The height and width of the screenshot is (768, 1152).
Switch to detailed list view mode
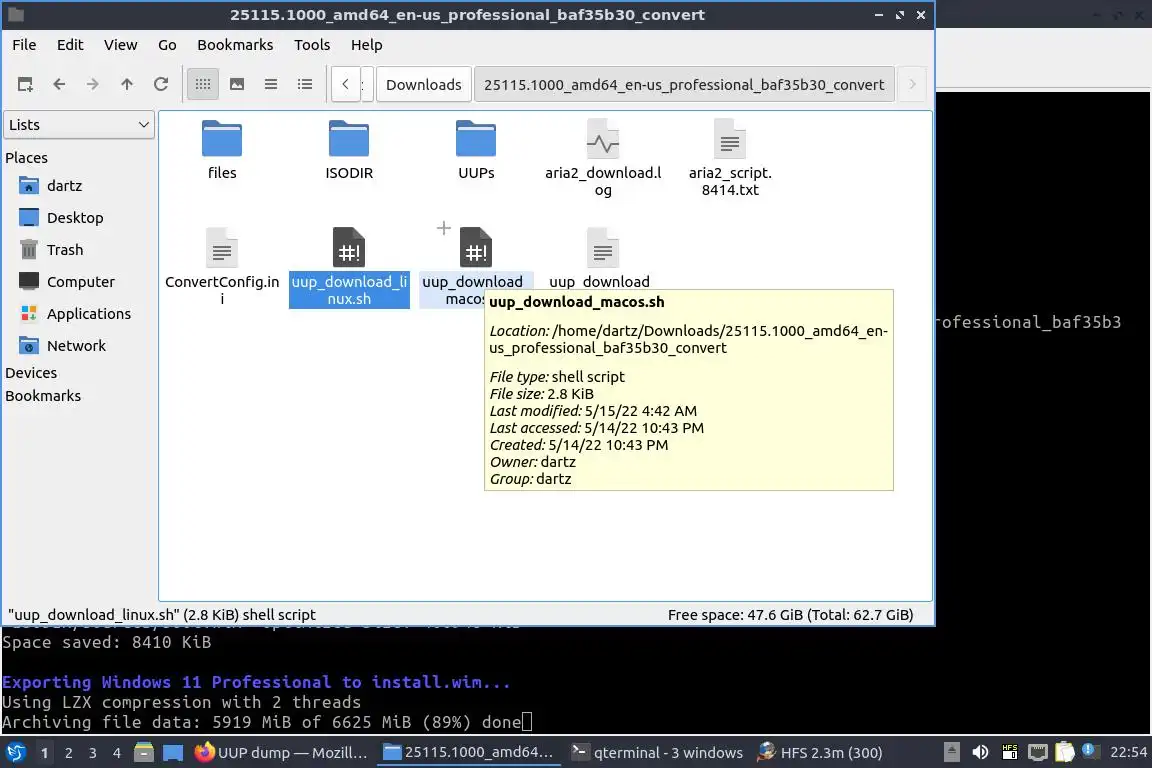[x=305, y=85]
